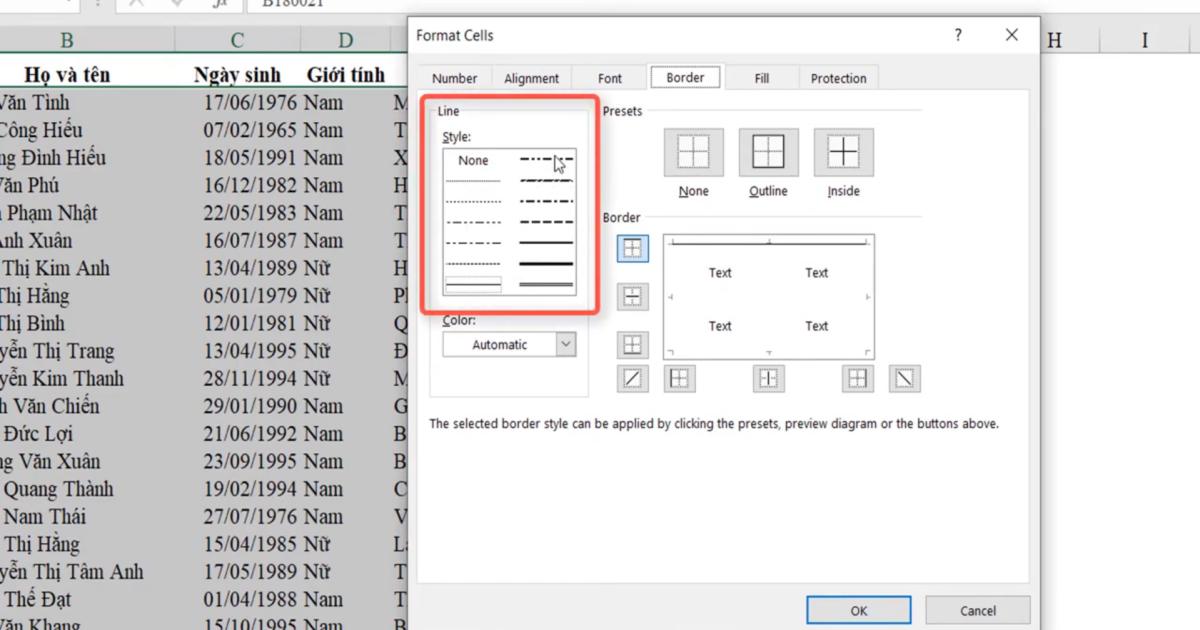Click the inner vertical border icon
Image resolution: width=1200 pixels, height=630 pixels.
click(x=769, y=378)
